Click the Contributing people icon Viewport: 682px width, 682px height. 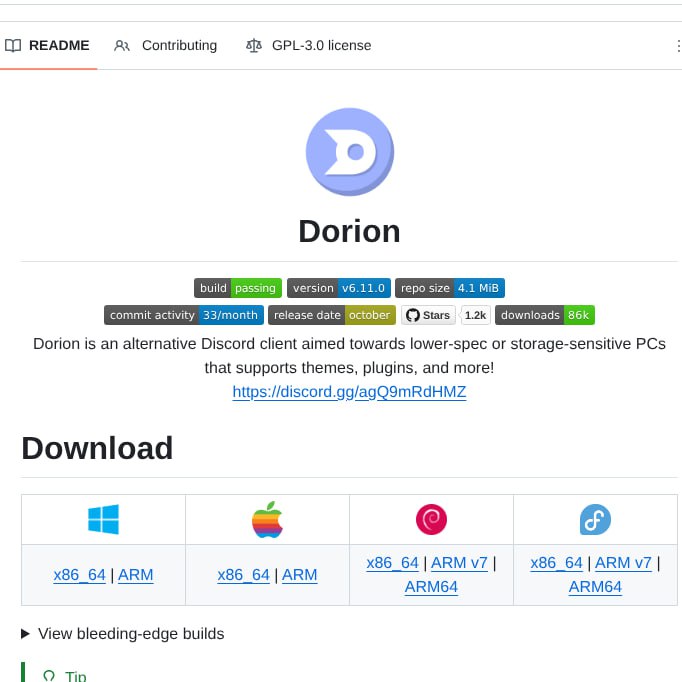click(x=122, y=46)
